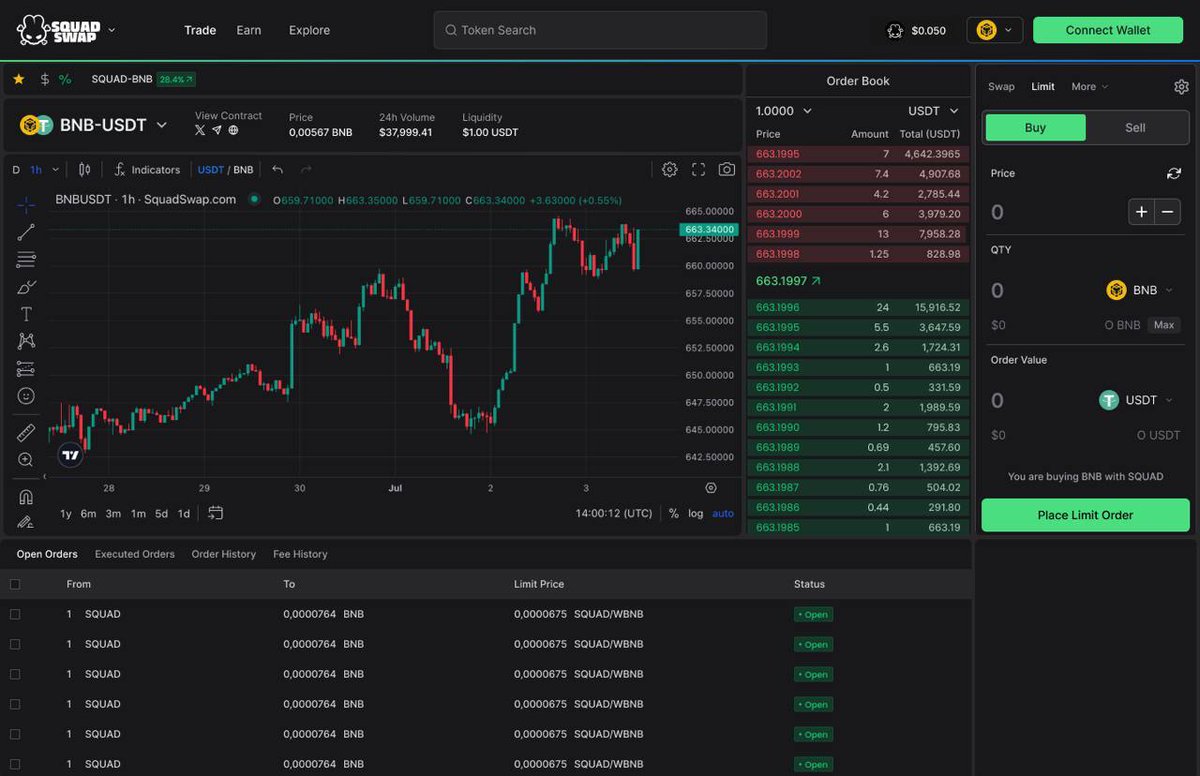Open swap panel settings gear

click(1181, 87)
